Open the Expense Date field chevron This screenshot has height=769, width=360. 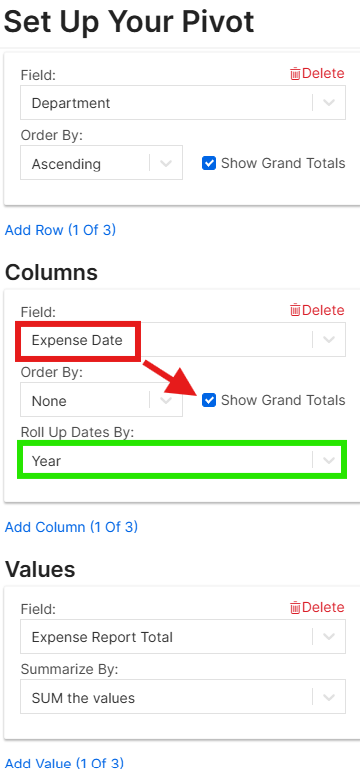(x=329, y=339)
